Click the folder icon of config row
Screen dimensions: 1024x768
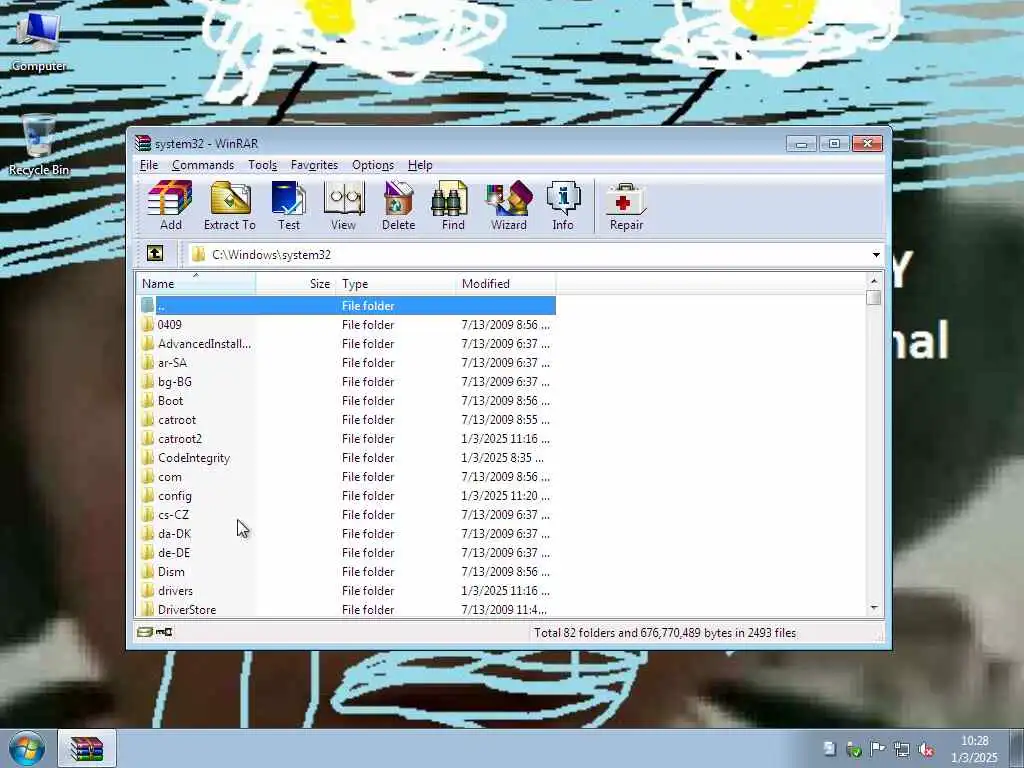(x=148, y=496)
